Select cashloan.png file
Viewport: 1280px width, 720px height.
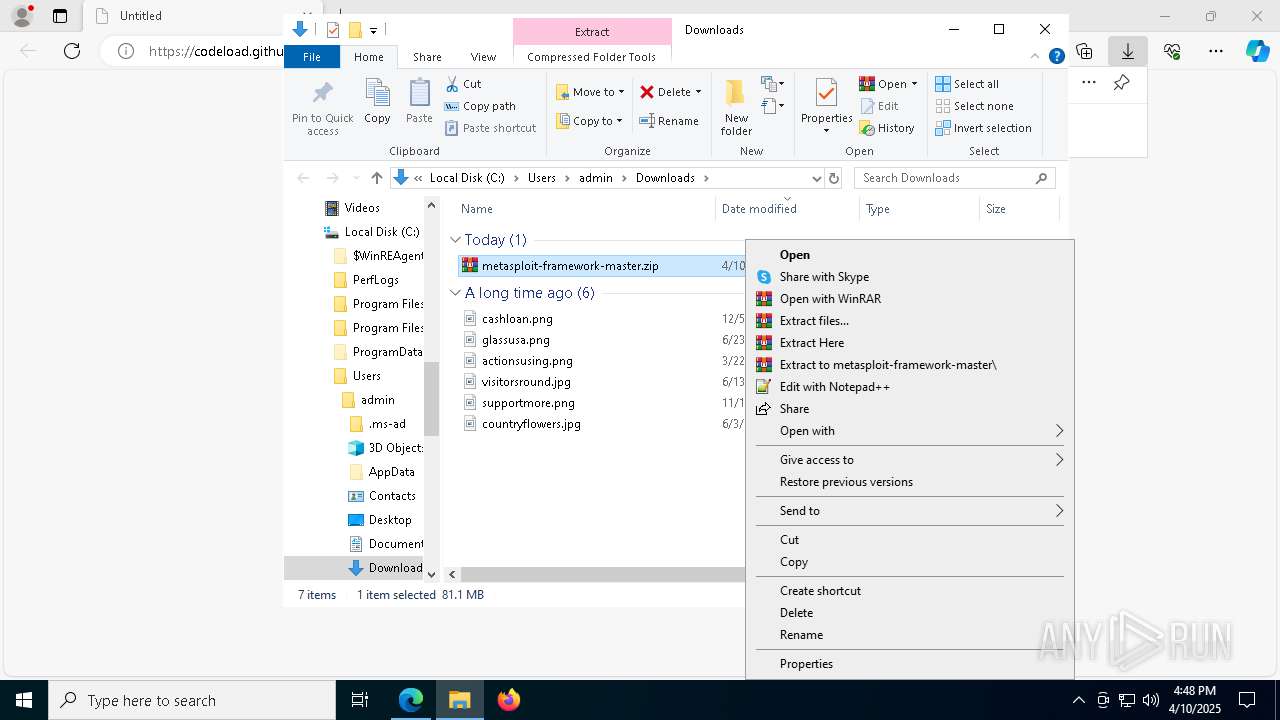click(517, 319)
